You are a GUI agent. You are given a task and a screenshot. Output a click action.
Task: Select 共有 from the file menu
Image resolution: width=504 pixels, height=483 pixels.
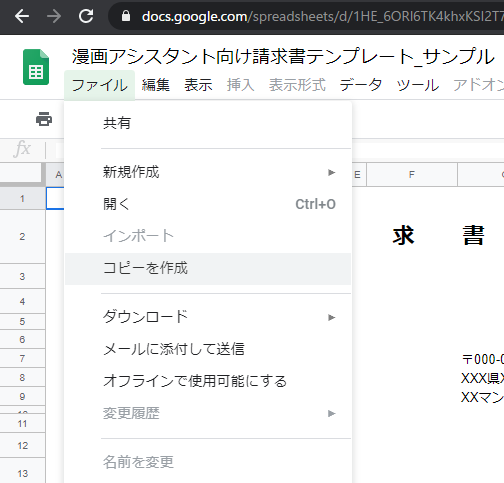[208, 123]
